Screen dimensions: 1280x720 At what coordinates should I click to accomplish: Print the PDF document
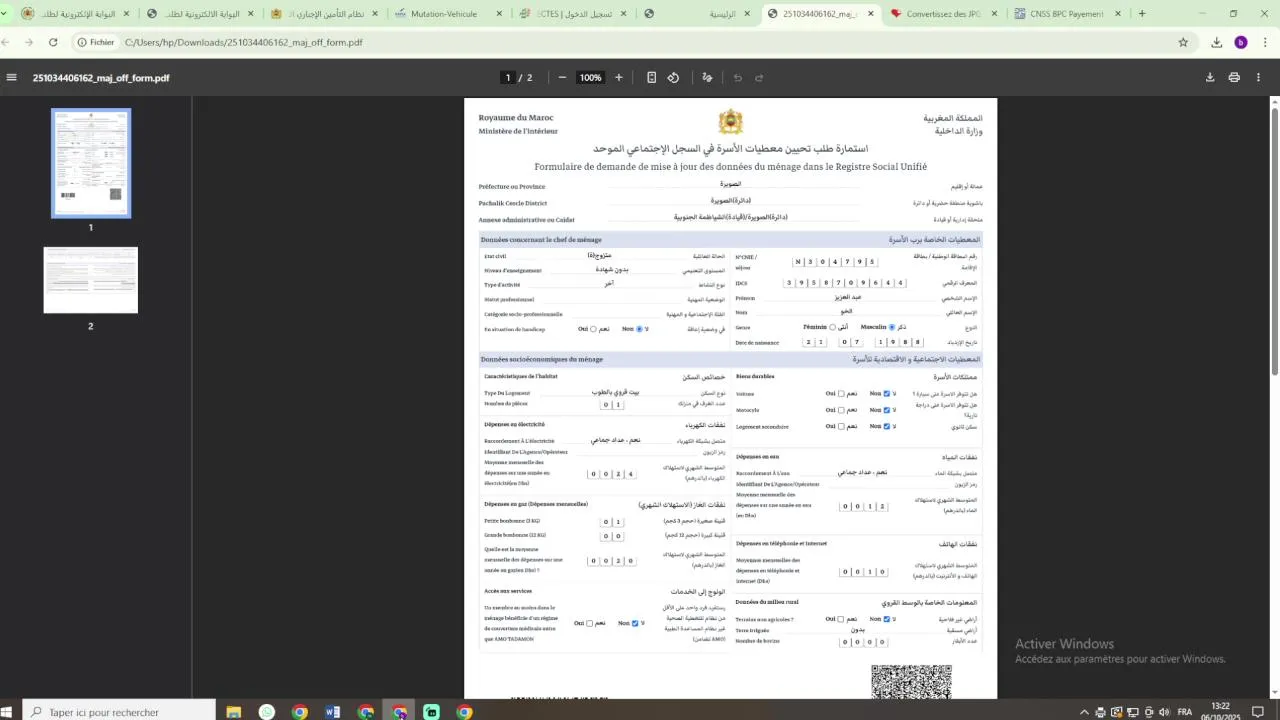1234,78
